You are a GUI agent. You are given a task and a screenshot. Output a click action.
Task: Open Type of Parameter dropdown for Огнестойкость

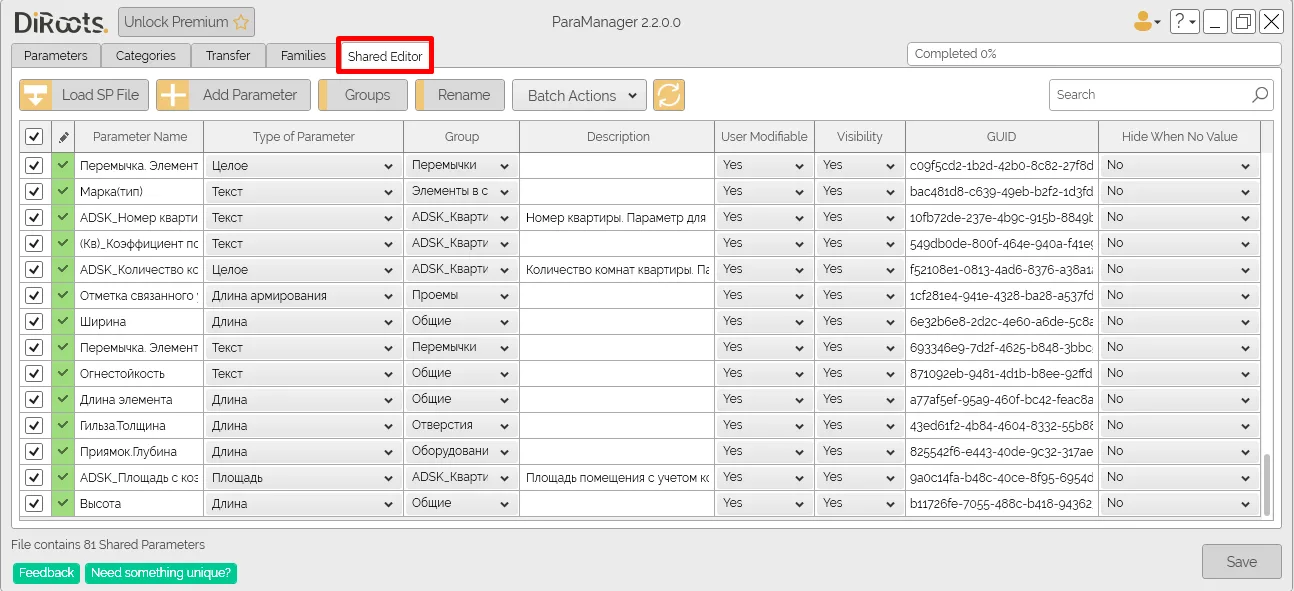click(x=303, y=373)
